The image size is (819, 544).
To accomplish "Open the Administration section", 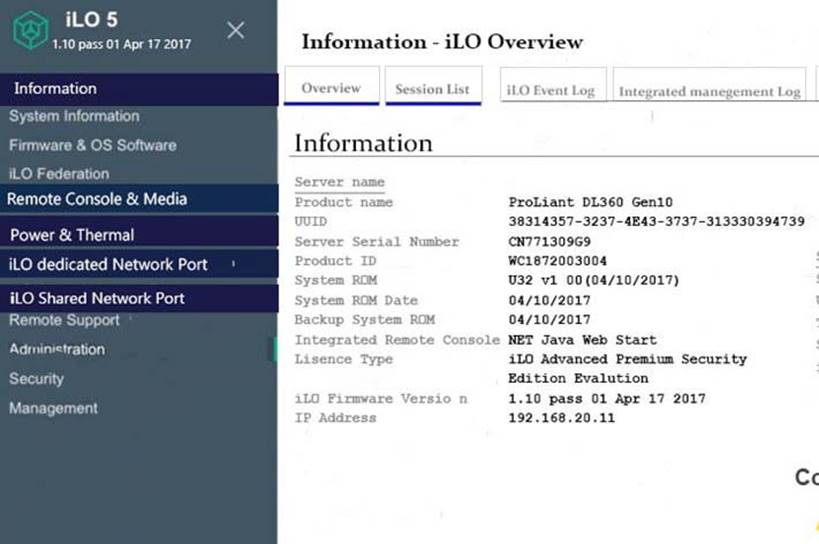I will coord(57,349).
